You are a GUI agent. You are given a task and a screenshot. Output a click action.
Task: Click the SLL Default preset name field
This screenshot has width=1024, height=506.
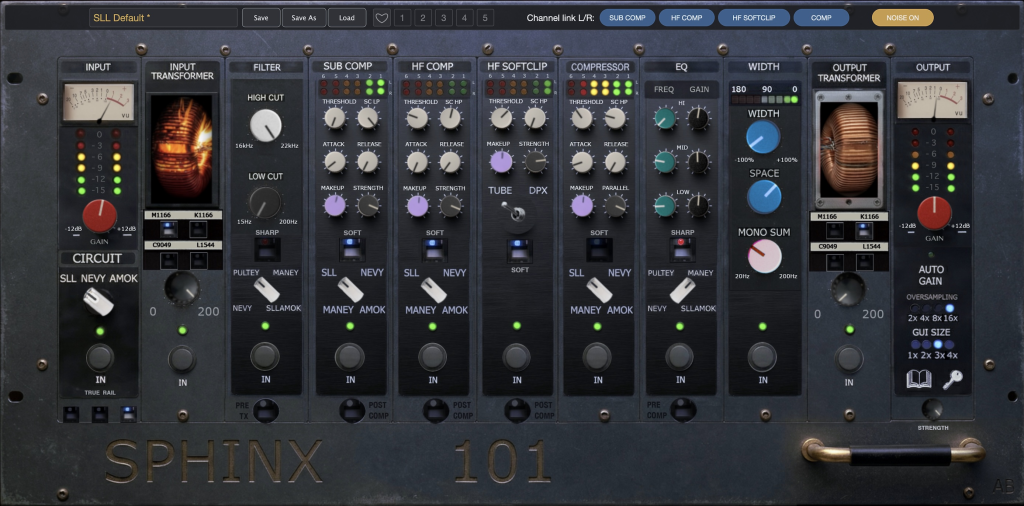(163, 18)
